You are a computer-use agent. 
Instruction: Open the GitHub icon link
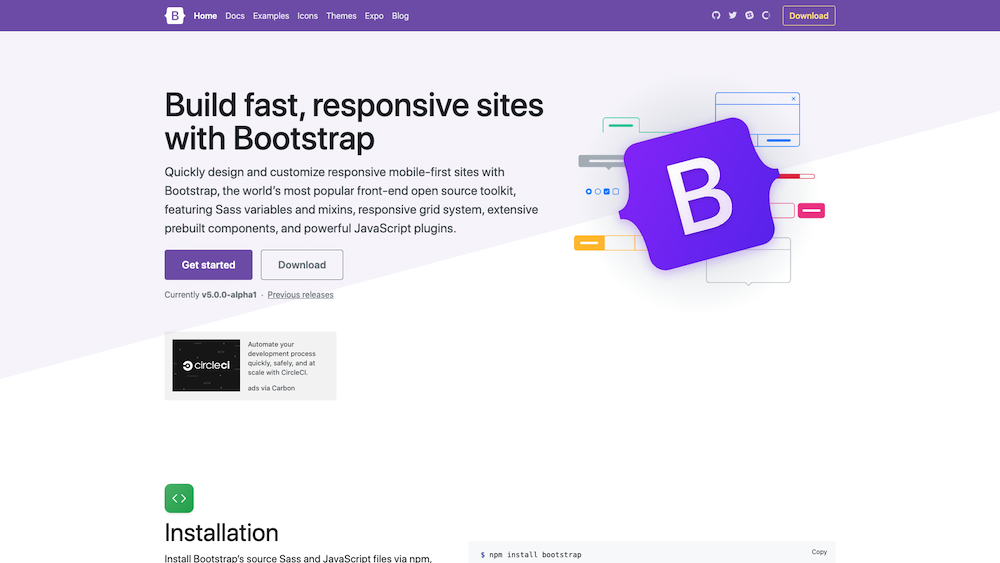tap(716, 15)
